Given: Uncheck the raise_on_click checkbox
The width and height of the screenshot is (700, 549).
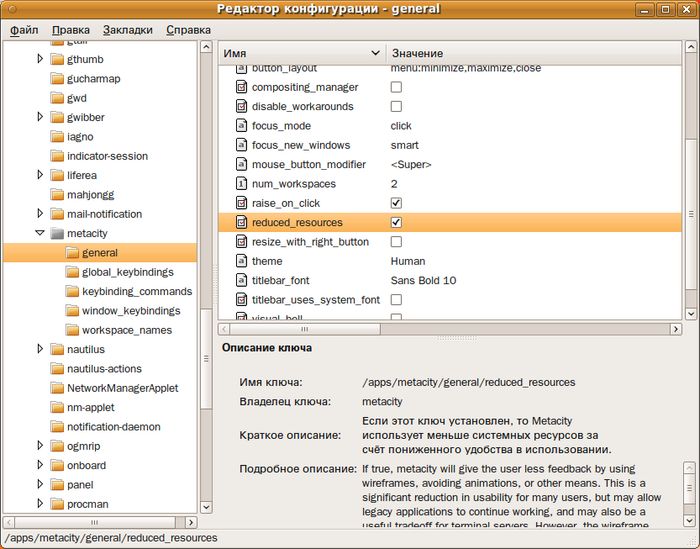Looking at the screenshot, I should tap(396, 203).
